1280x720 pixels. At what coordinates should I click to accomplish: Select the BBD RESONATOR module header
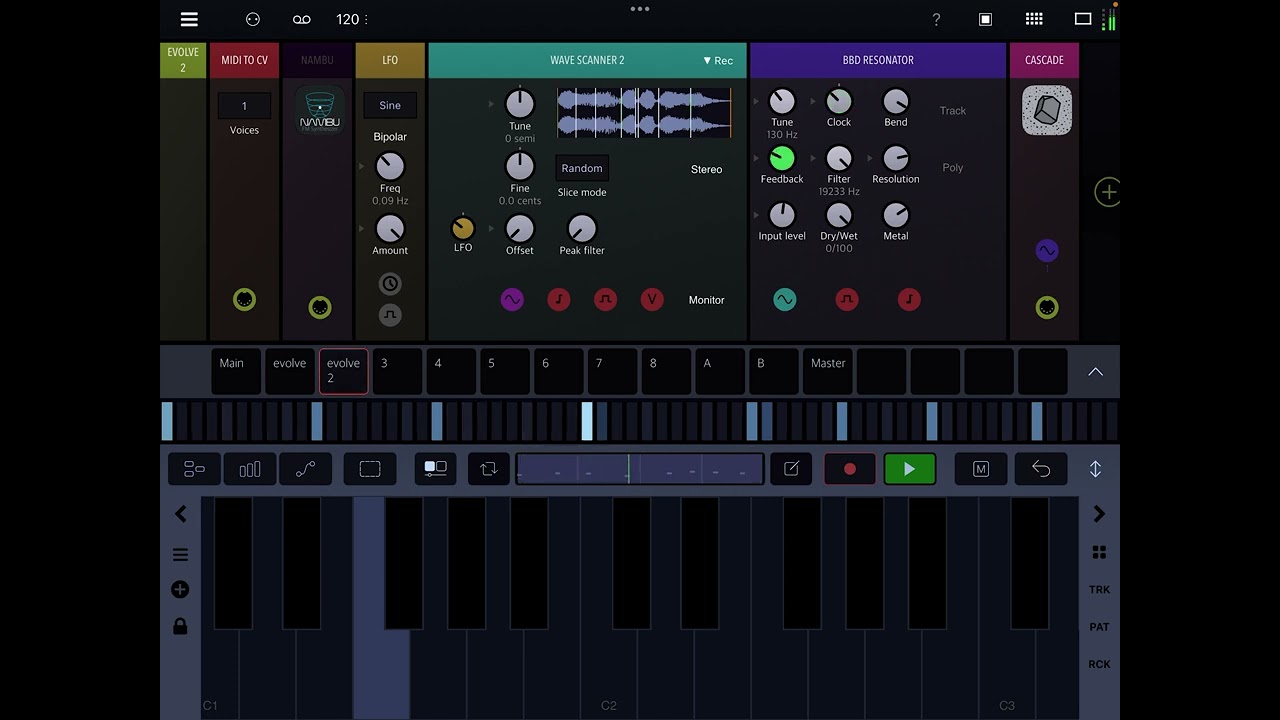(878, 60)
